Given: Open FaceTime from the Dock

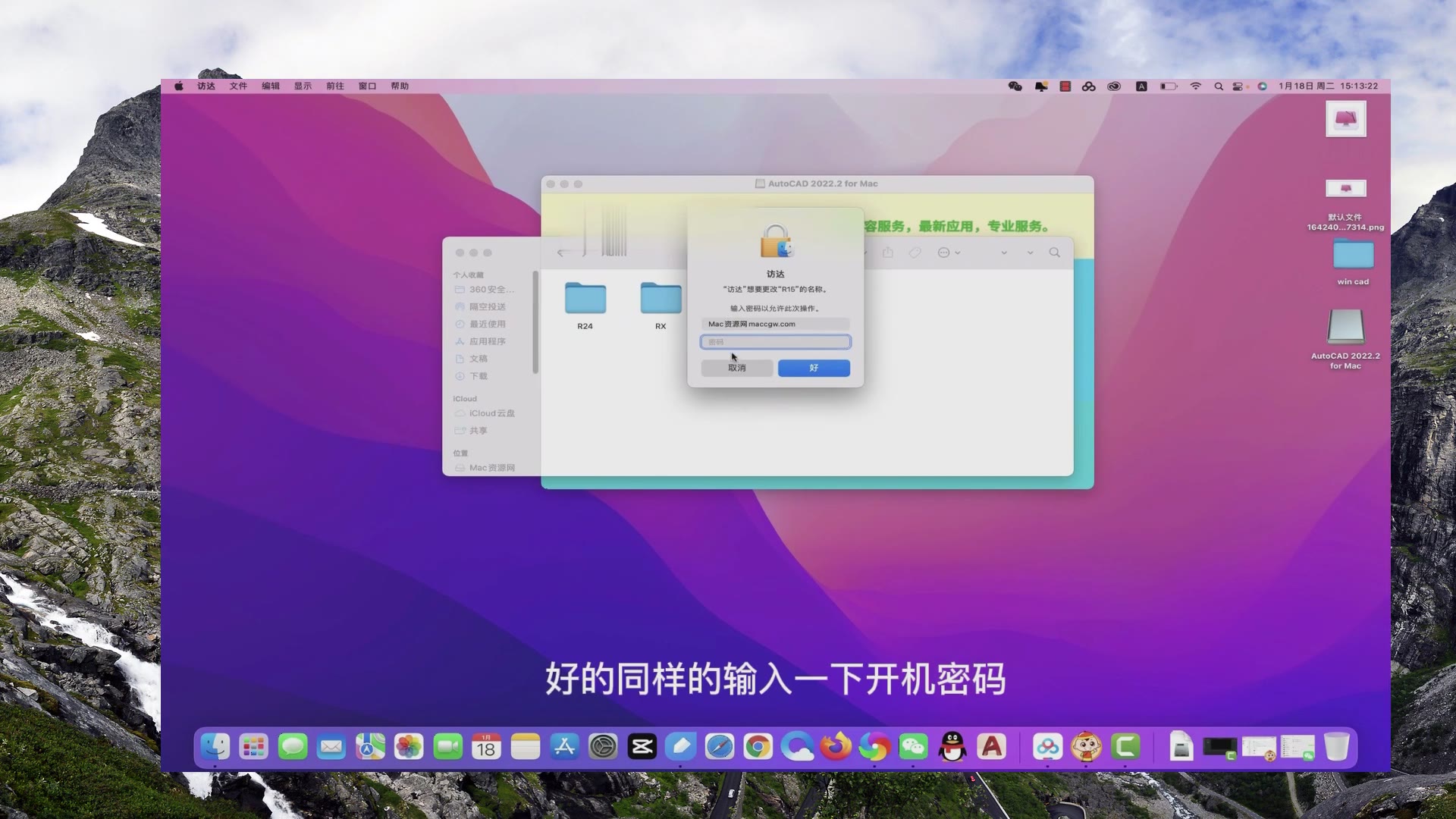Looking at the screenshot, I should pos(447,747).
